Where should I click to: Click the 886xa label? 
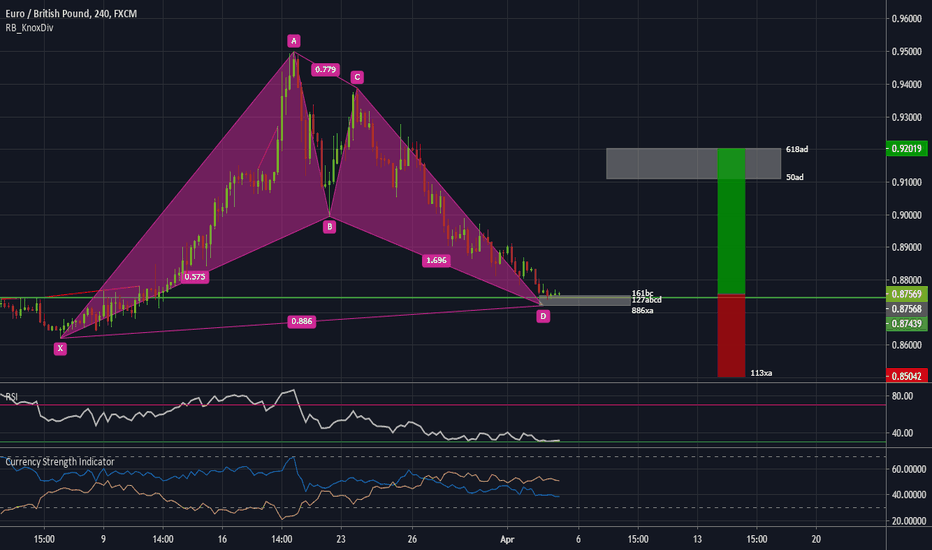[642, 310]
